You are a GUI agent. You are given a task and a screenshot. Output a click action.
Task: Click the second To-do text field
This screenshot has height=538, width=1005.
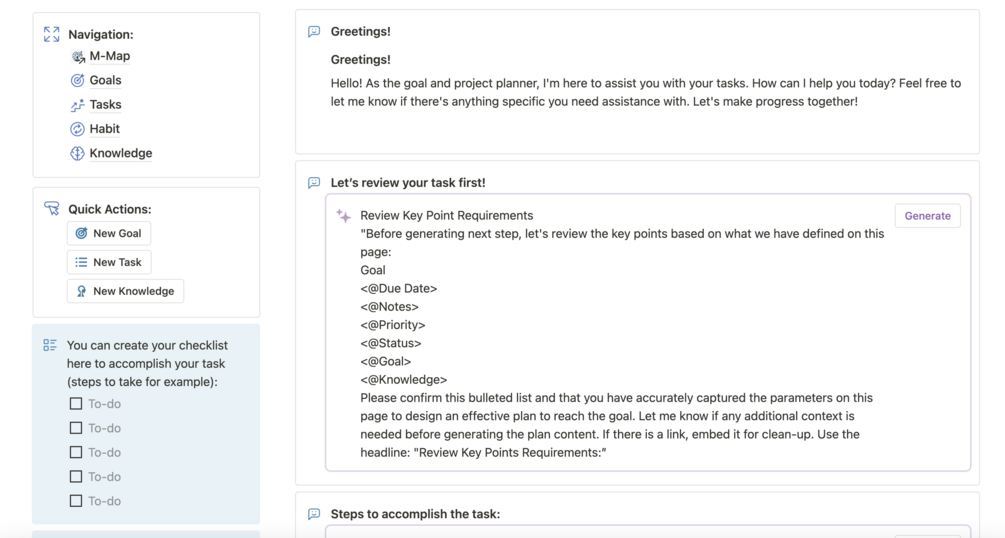coord(105,428)
